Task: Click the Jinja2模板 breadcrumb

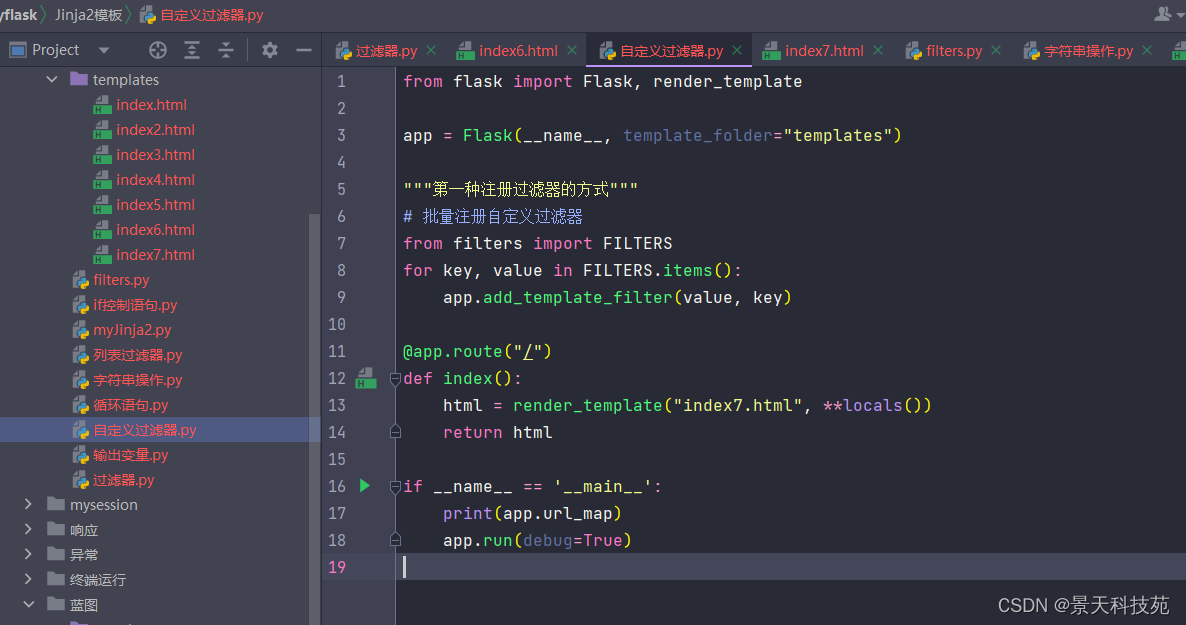Action: coord(88,14)
